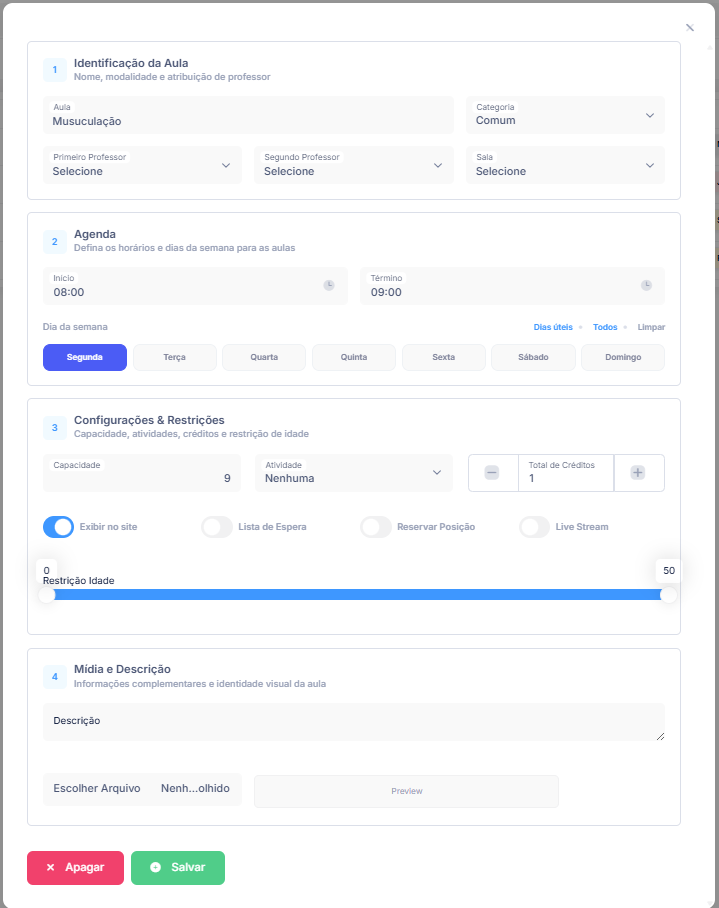Viewport: 719px width, 908px height.
Task: Open the Atividade dropdown
Action: pyautogui.click(x=354, y=473)
